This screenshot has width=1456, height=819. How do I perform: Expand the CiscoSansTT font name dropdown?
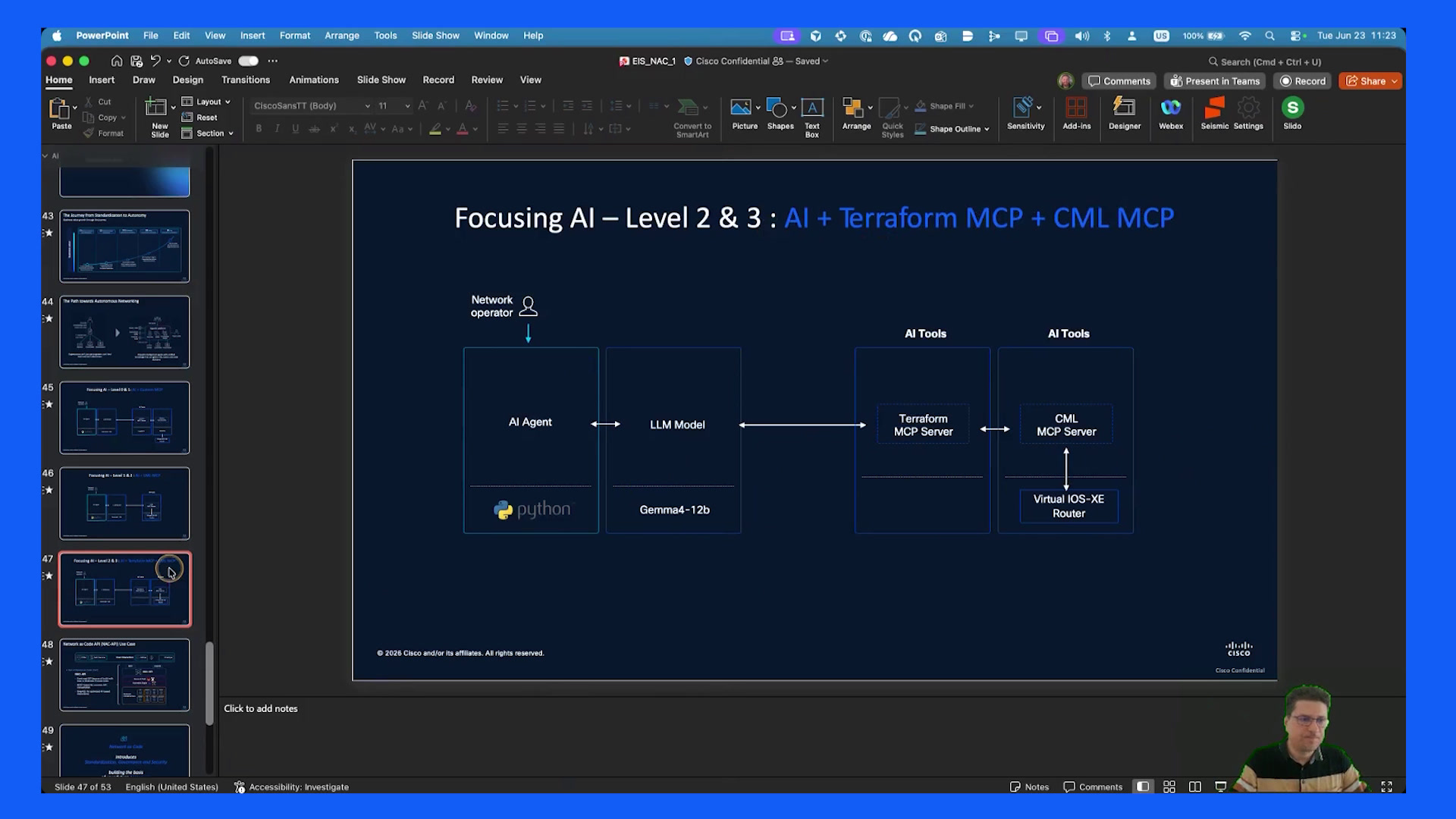click(367, 106)
